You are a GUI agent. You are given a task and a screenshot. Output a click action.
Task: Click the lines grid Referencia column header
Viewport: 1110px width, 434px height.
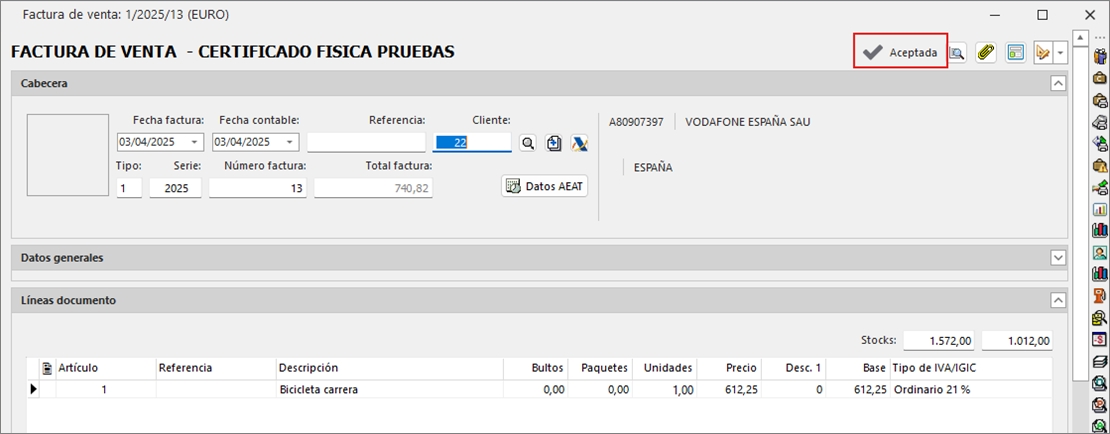click(x=216, y=368)
